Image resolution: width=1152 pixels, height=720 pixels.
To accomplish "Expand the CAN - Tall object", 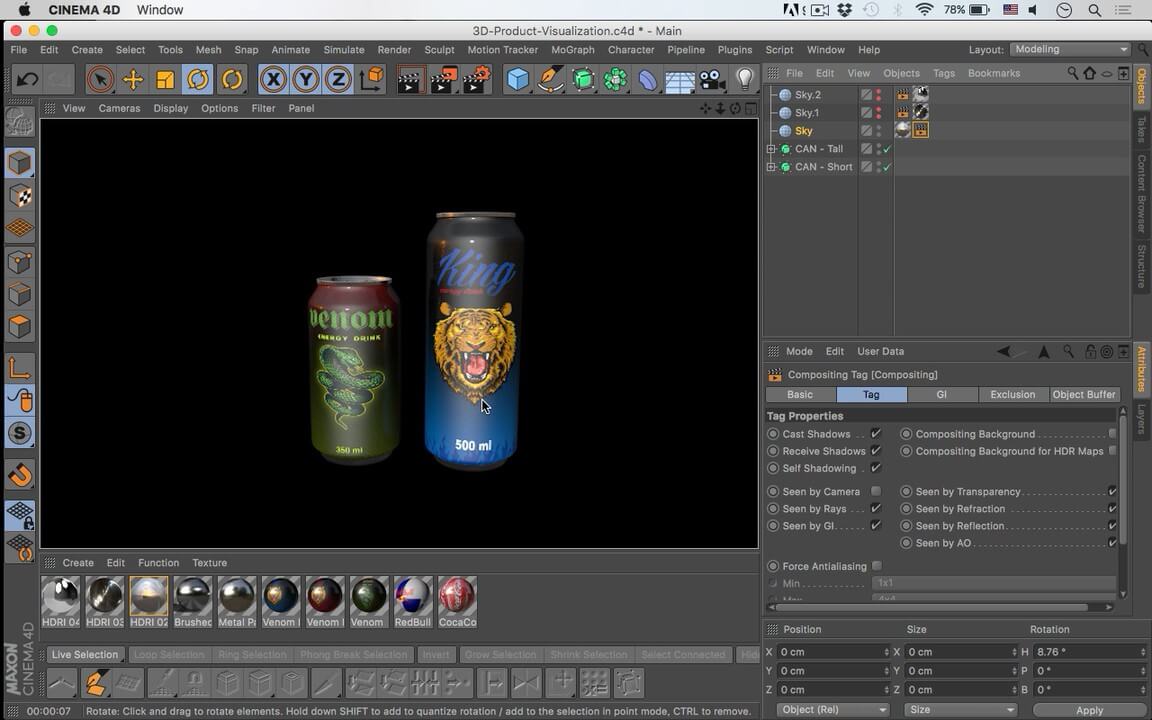I will 771,149.
